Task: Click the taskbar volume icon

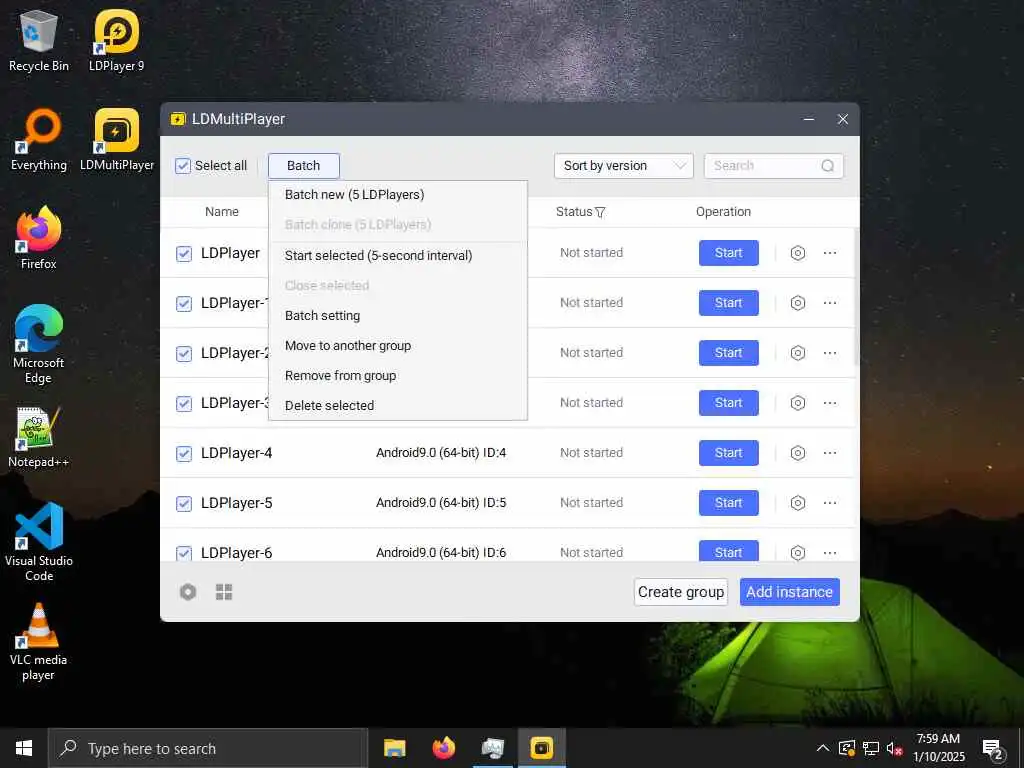Action: click(x=894, y=748)
